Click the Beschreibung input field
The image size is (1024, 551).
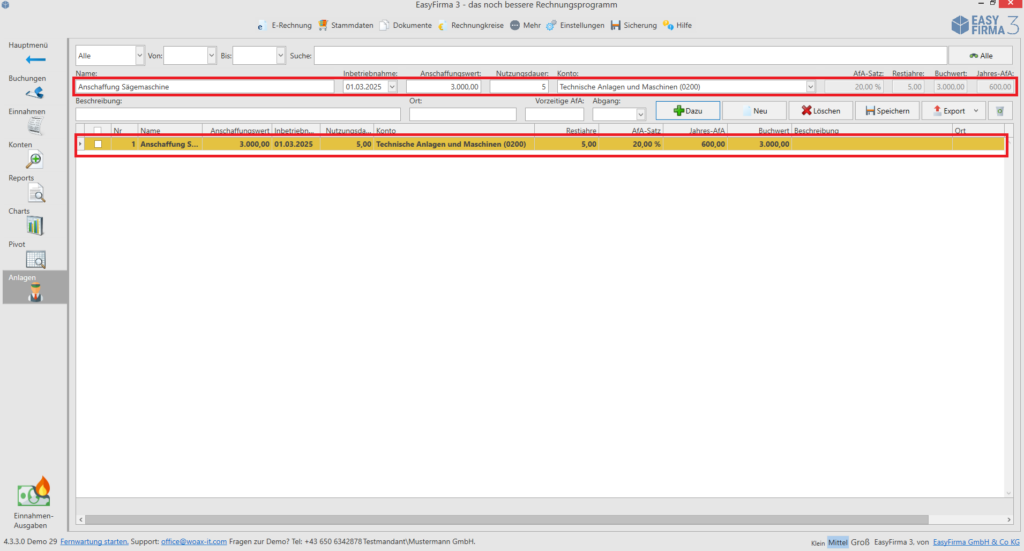238,114
